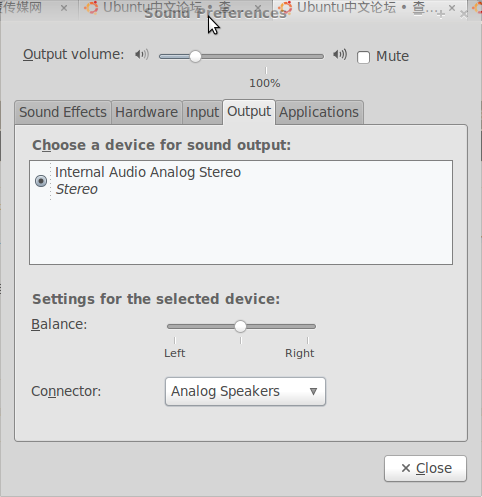Select the Internal Audio Analog Stereo radio button
Image resolution: width=482 pixels, height=497 pixels.
pyautogui.click(x=41, y=181)
